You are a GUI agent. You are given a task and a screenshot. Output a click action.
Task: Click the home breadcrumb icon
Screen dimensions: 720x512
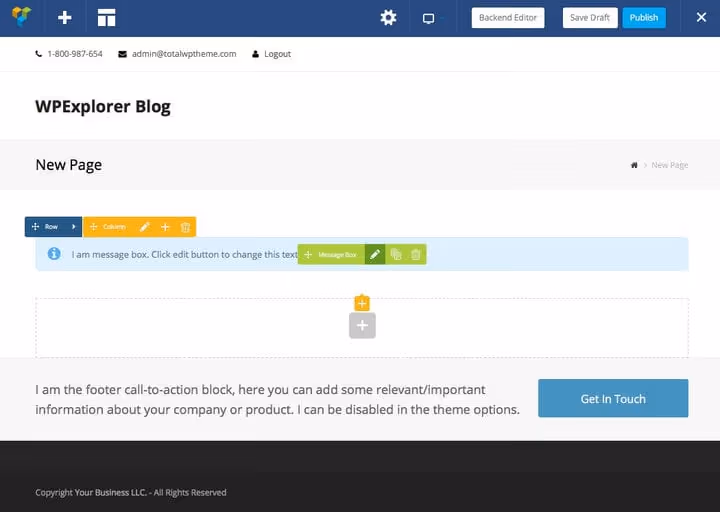tap(634, 165)
